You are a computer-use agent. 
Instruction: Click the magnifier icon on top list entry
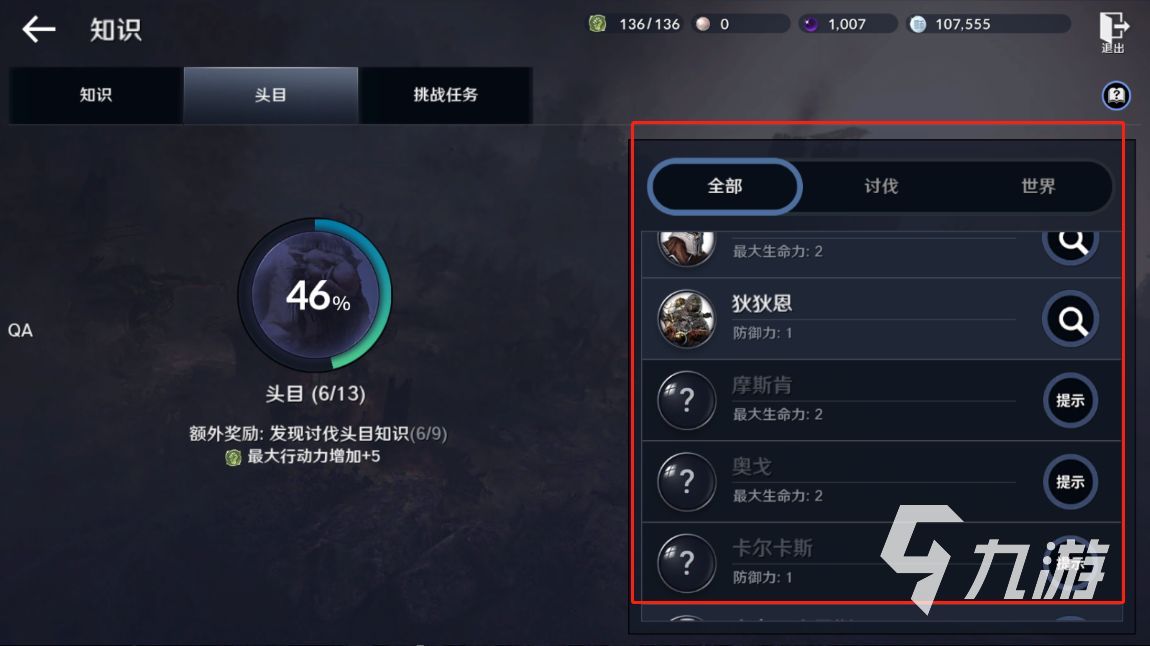tap(1071, 243)
